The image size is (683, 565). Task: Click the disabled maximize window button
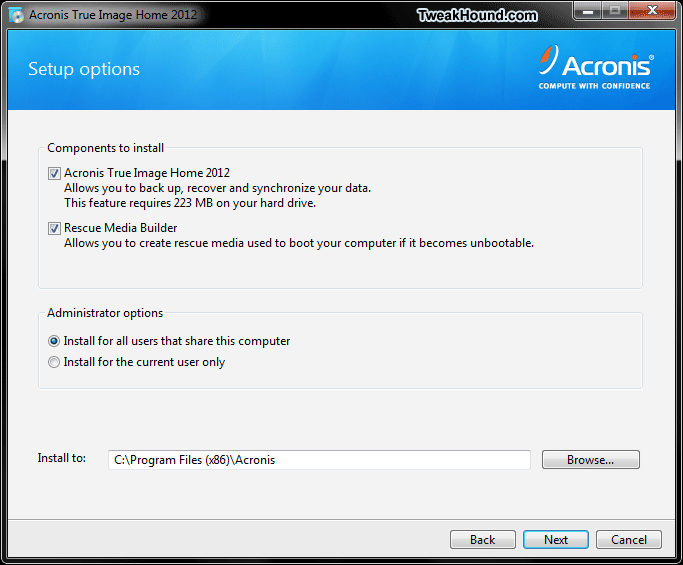[x=615, y=11]
